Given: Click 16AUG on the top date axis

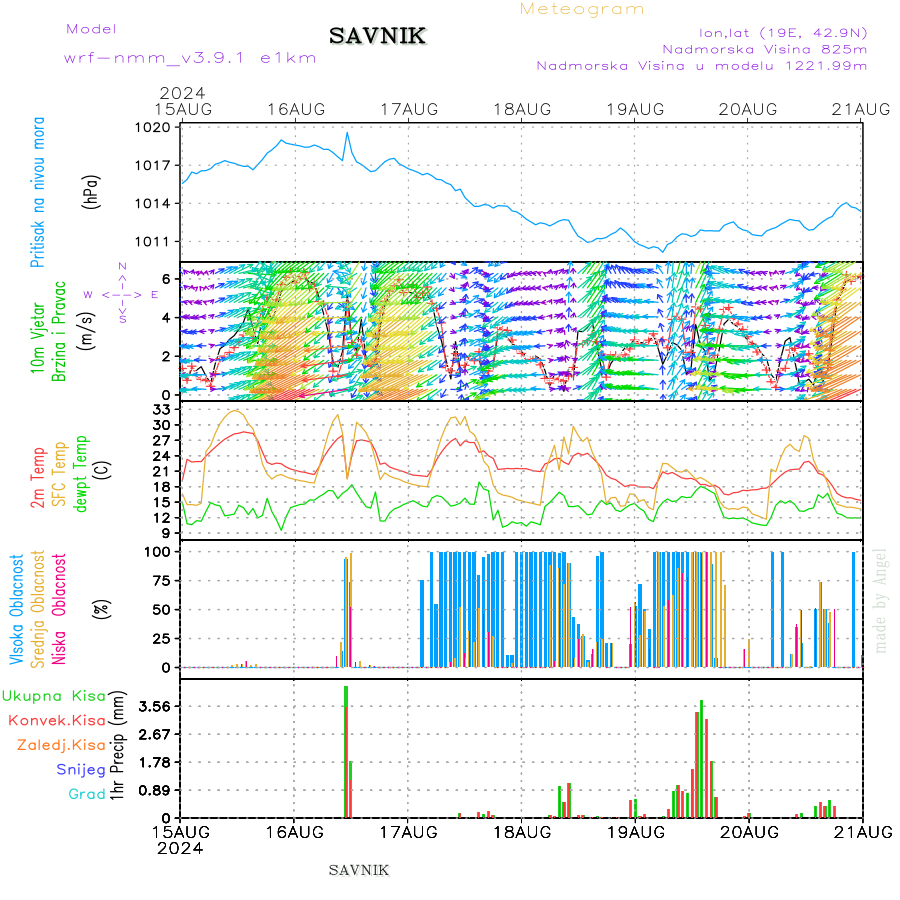Looking at the screenshot, I should click(x=296, y=110).
